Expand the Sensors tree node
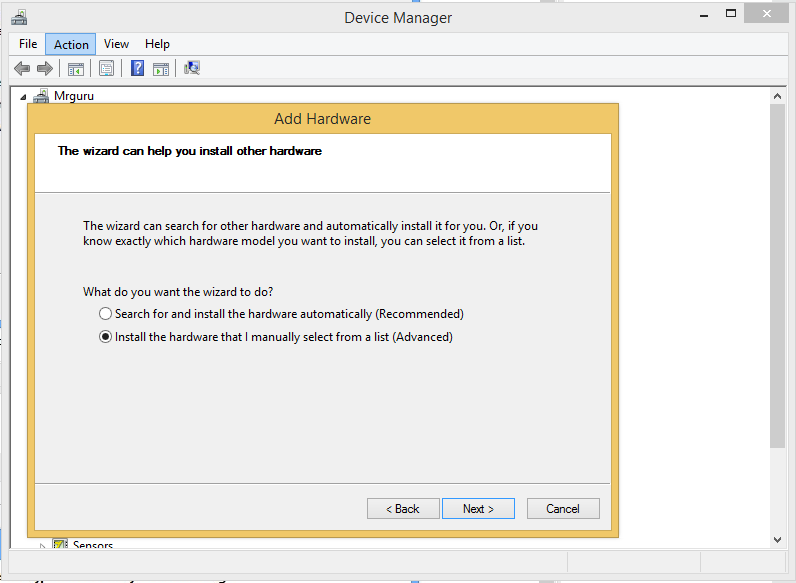The height and width of the screenshot is (583, 796). (43, 546)
